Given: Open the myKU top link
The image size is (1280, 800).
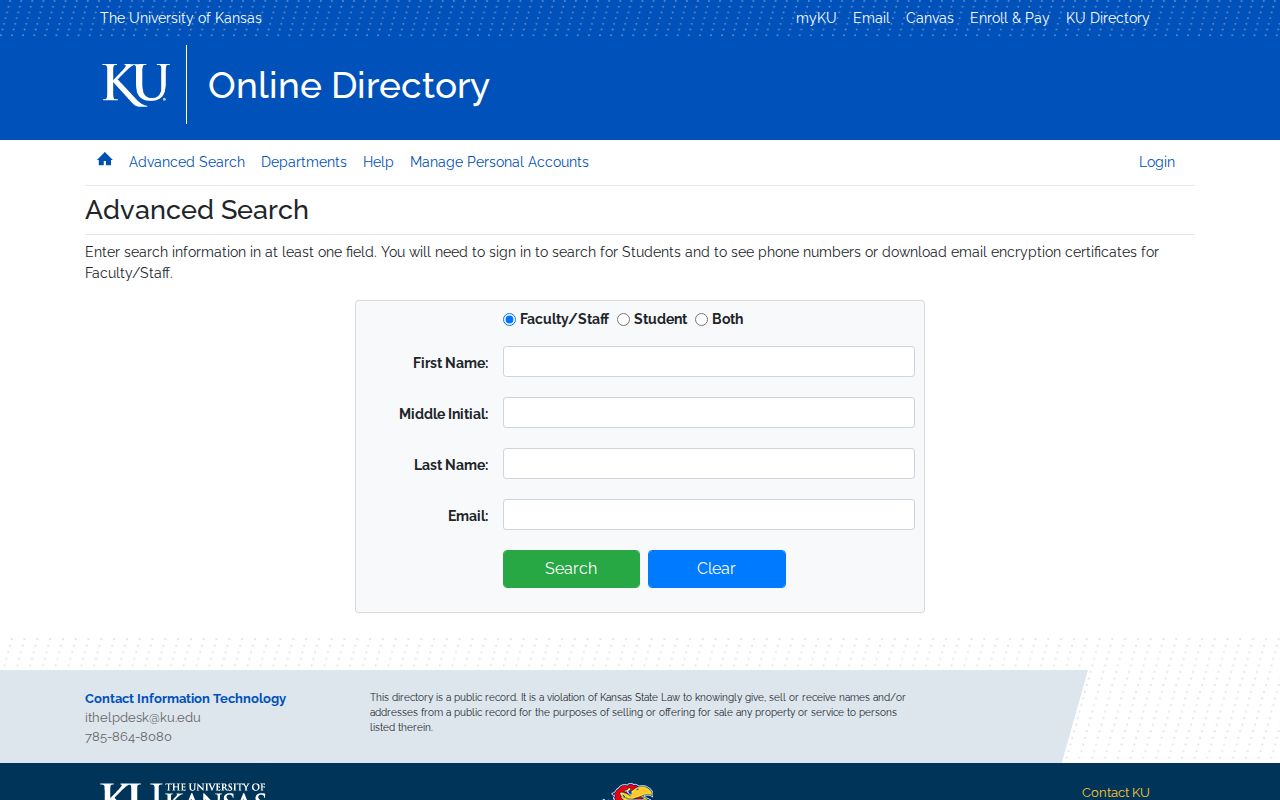Looking at the screenshot, I should [816, 18].
